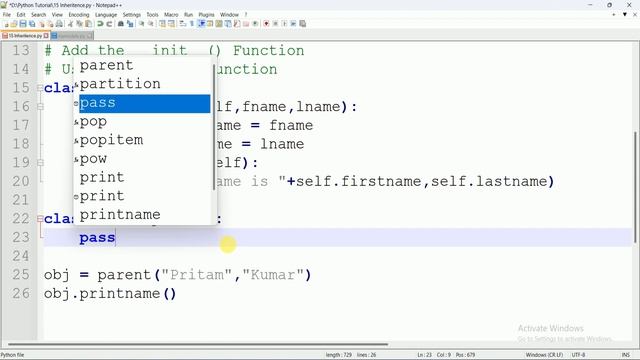Click the Save recorded macro icon
Image resolution: width=640 pixels, height=360 pixels.
(302, 24)
